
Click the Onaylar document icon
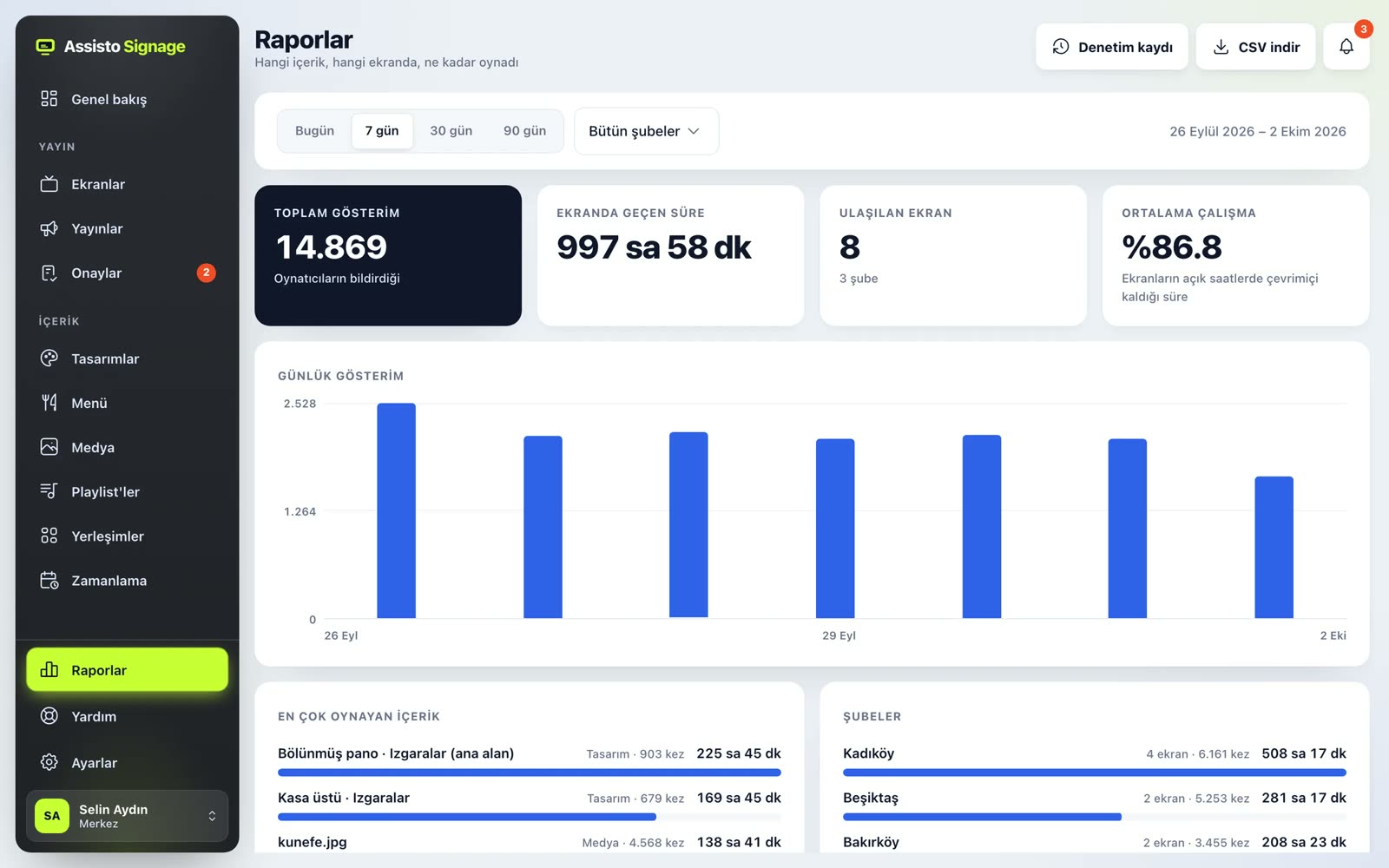[49, 273]
